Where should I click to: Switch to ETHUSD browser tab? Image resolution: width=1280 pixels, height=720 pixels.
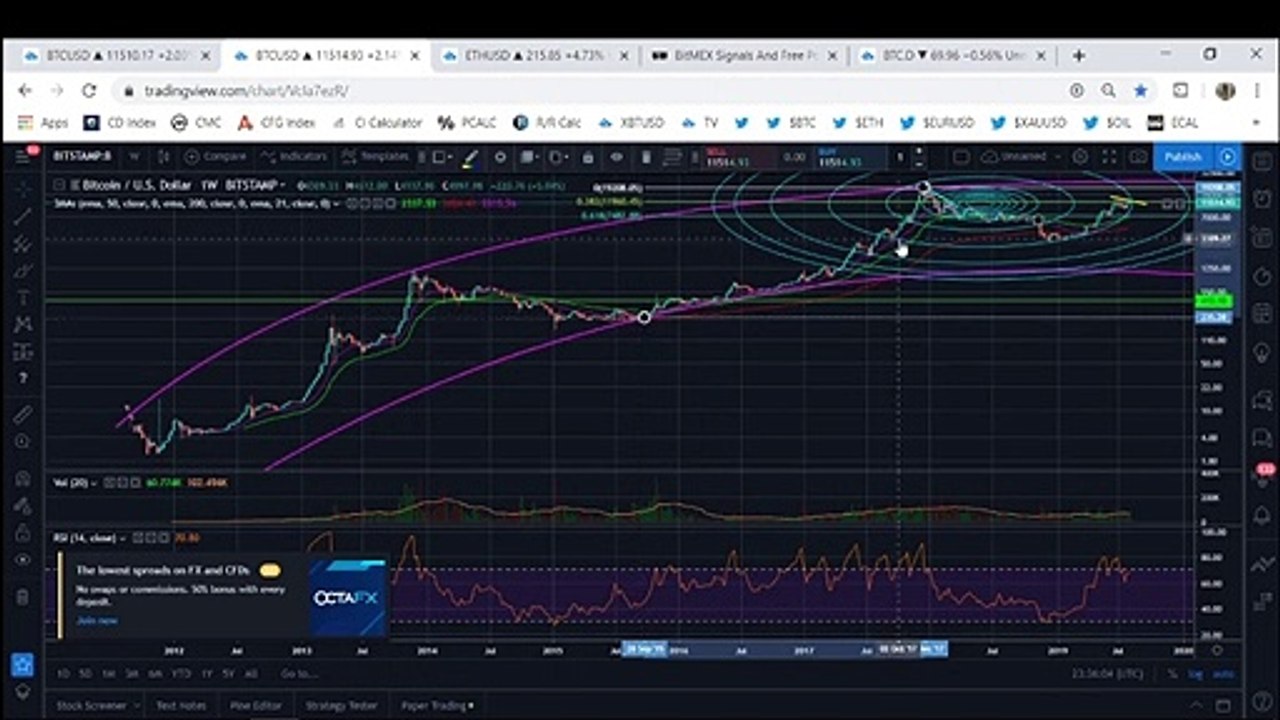tap(536, 56)
